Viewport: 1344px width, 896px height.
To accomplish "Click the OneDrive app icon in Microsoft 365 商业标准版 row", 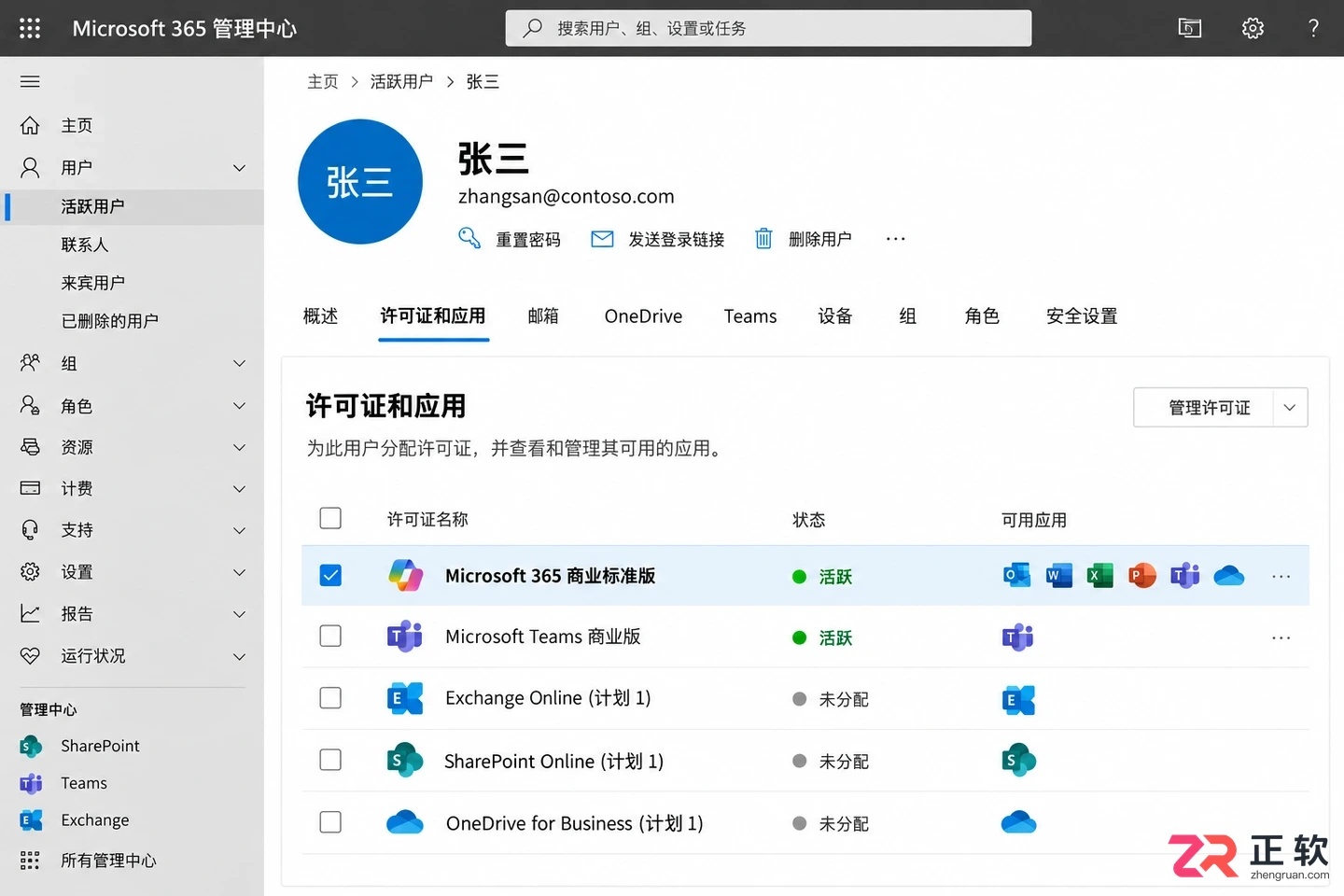I will tap(1229, 575).
